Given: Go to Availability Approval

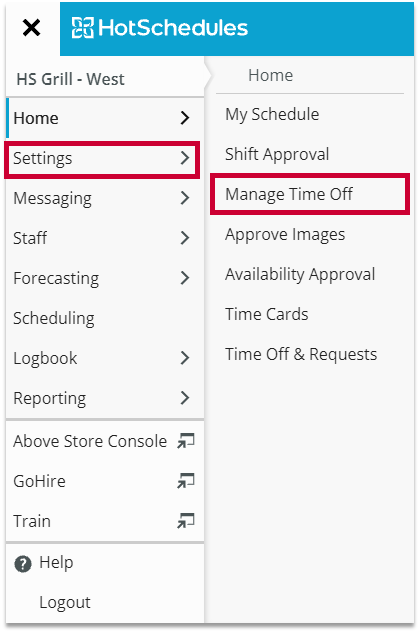Looking at the screenshot, I should point(300,275).
